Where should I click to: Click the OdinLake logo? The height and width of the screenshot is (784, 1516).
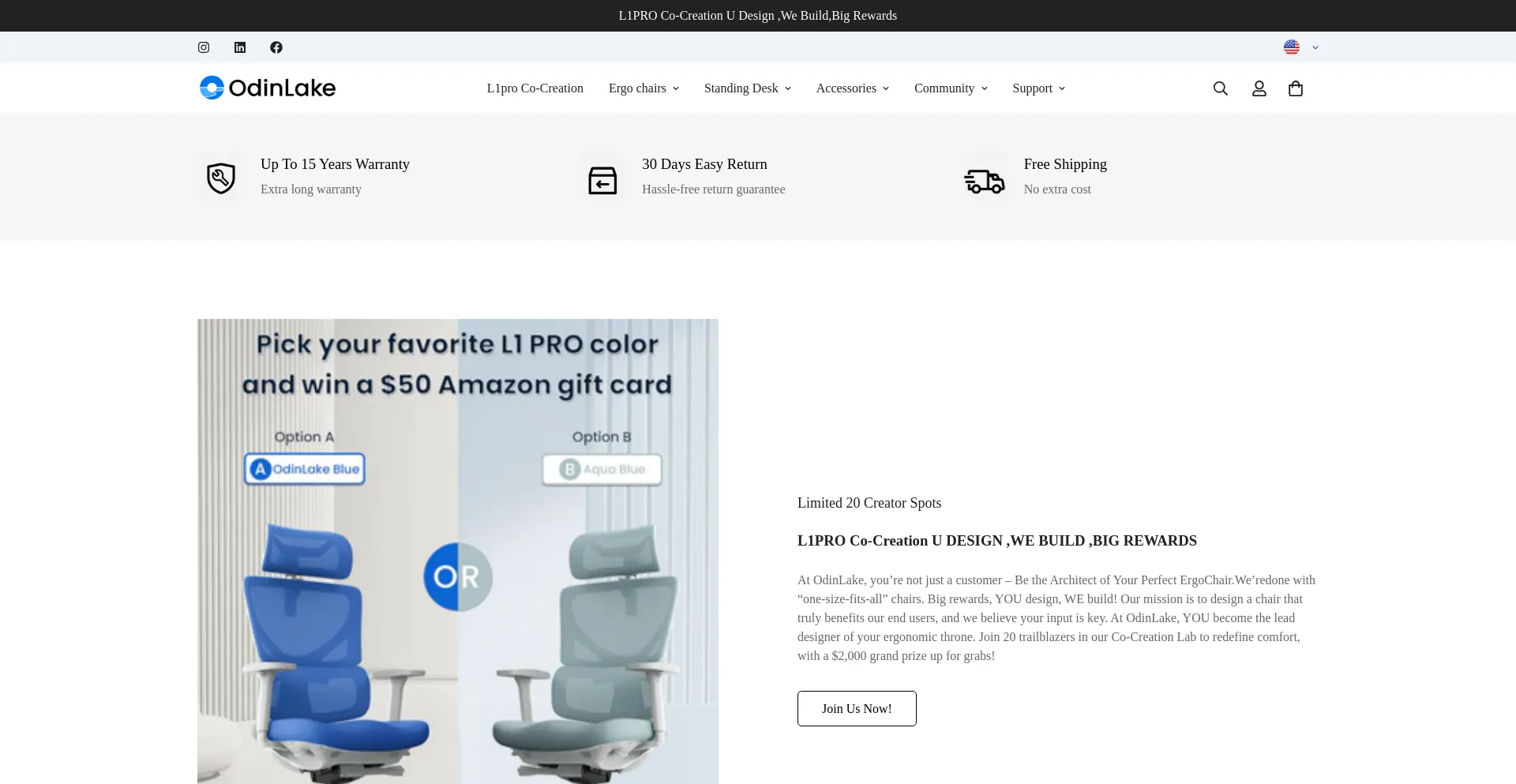(x=268, y=88)
